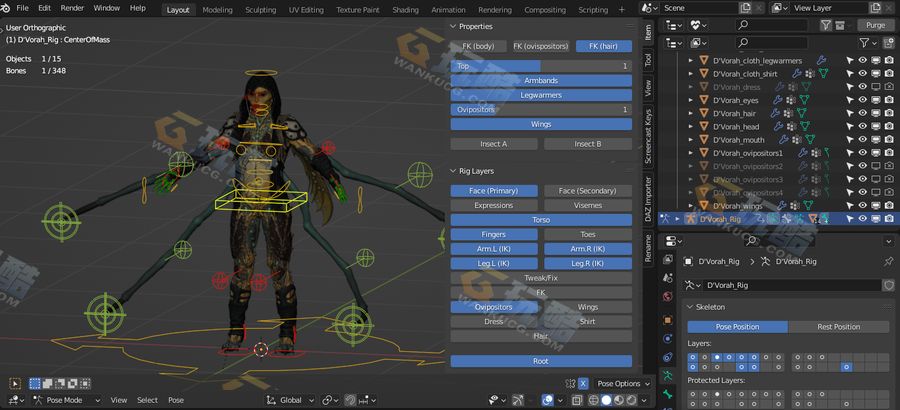The width and height of the screenshot is (900, 410).
Task: Open the Armature data properties tab icon
Action: tap(668, 376)
